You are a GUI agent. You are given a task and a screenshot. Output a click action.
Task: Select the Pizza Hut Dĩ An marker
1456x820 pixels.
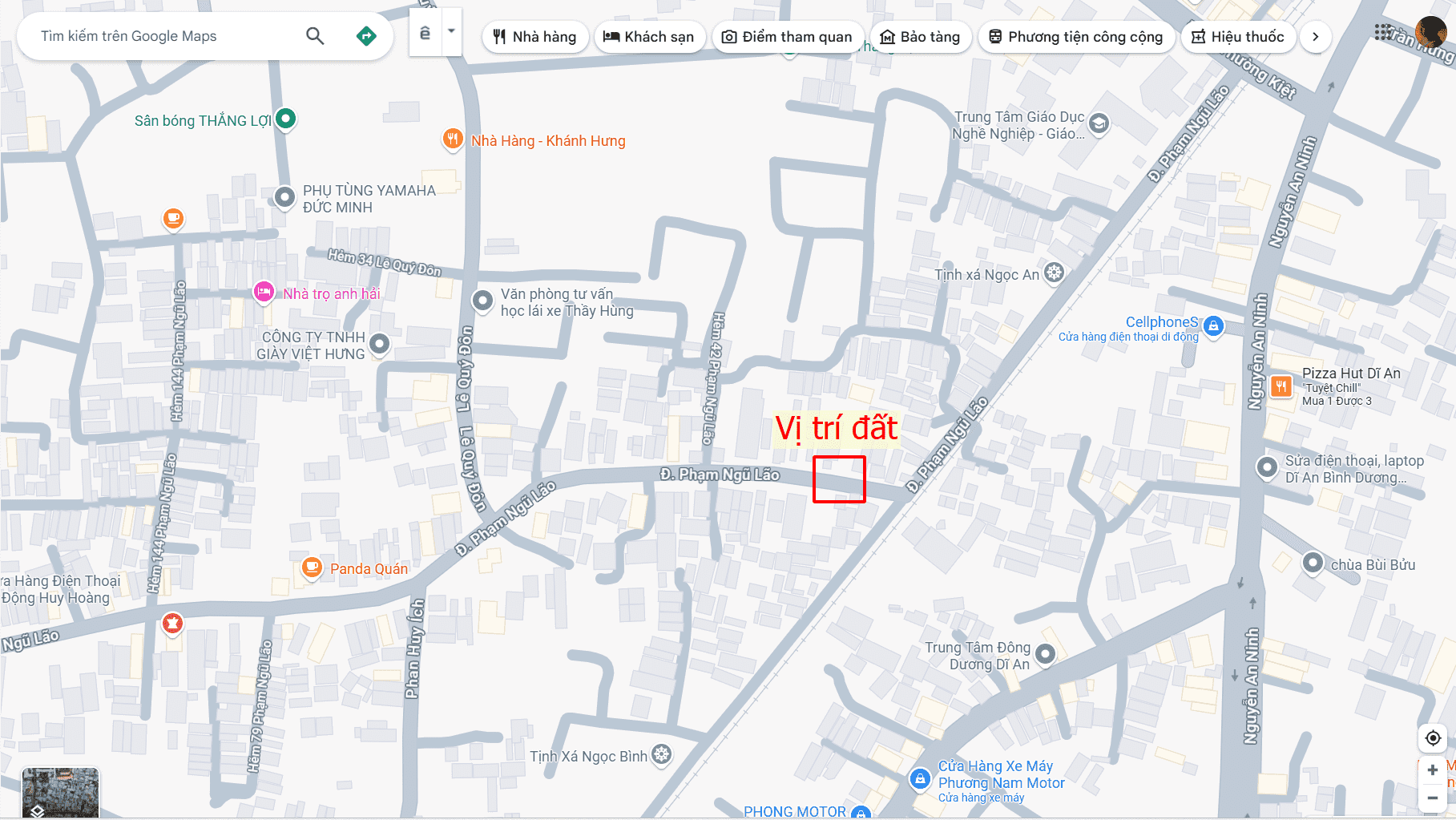1281,387
